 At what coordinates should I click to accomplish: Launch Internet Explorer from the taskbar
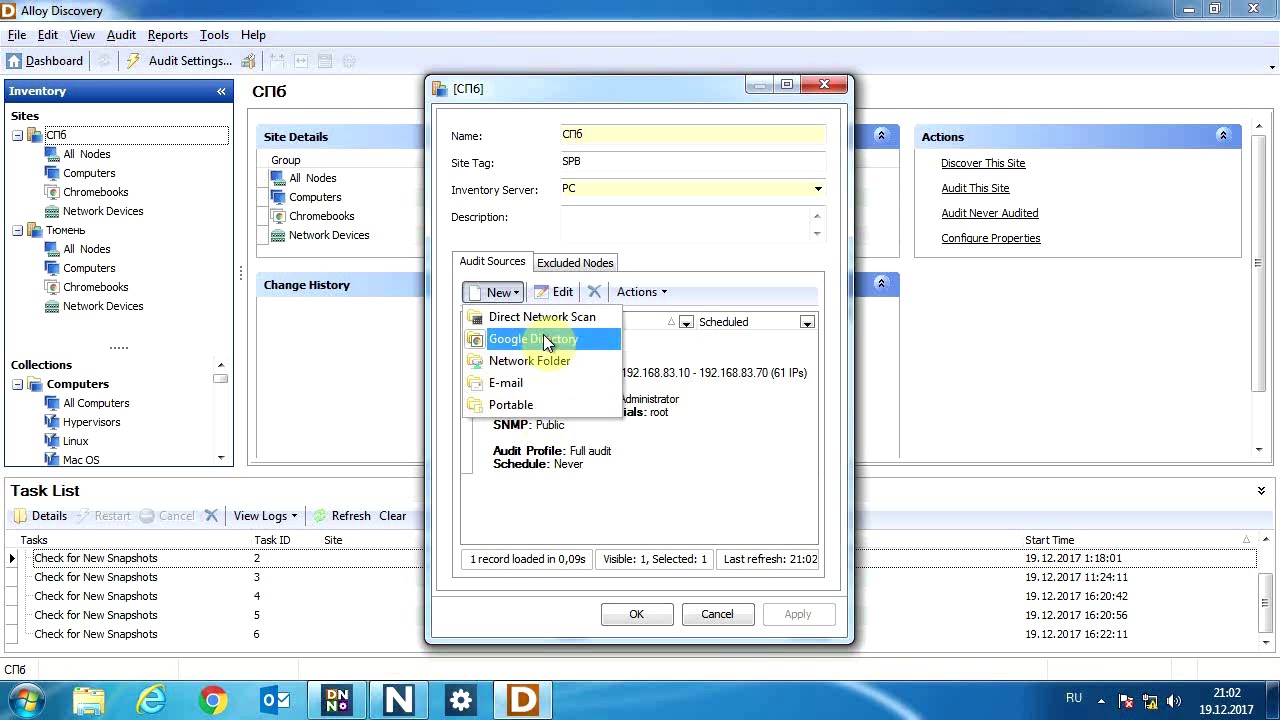click(x=151, y=699)
